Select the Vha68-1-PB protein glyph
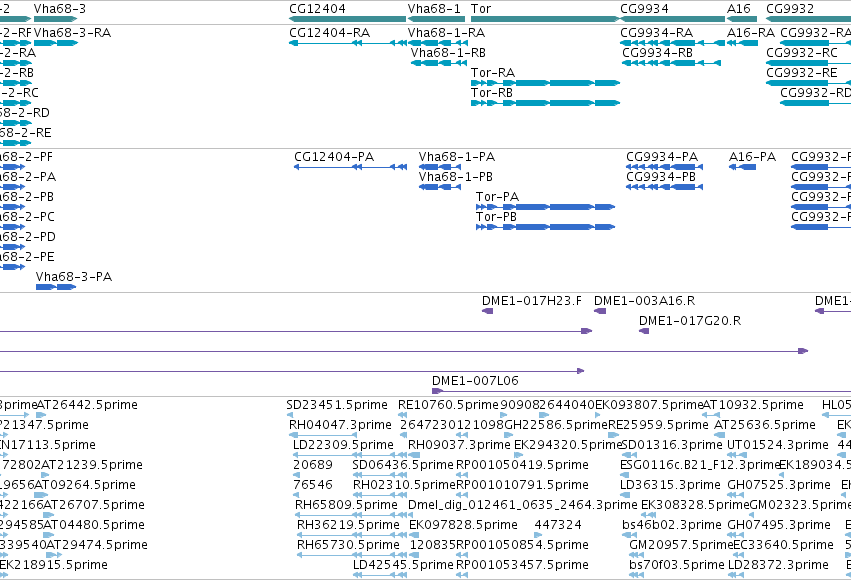851x580 pixels. [x=440, y=187]
